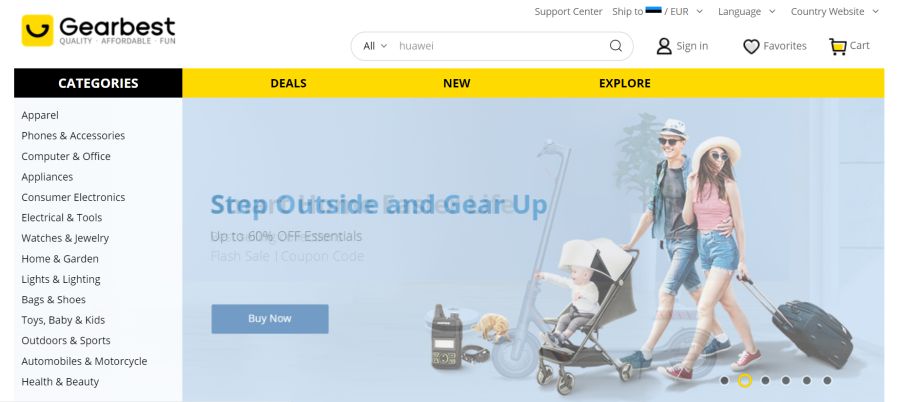Switch to the EXPLORE tab
900x402 pixels.
coord(624,83)
